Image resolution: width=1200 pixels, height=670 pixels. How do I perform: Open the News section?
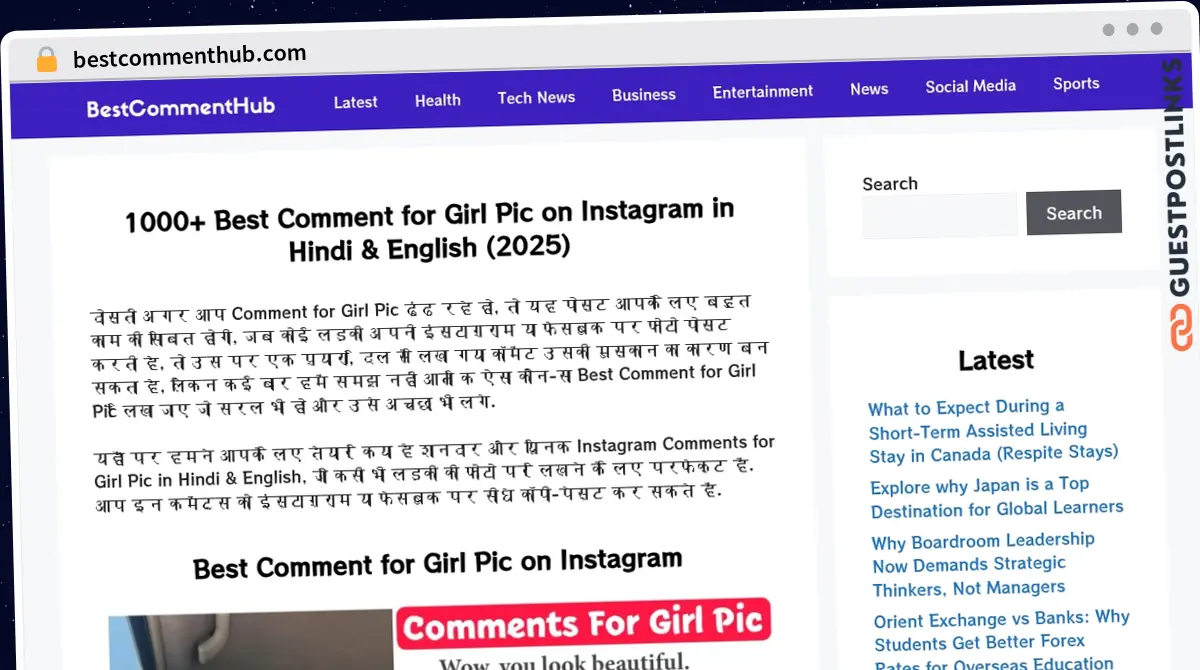click(x=868, y=89)
